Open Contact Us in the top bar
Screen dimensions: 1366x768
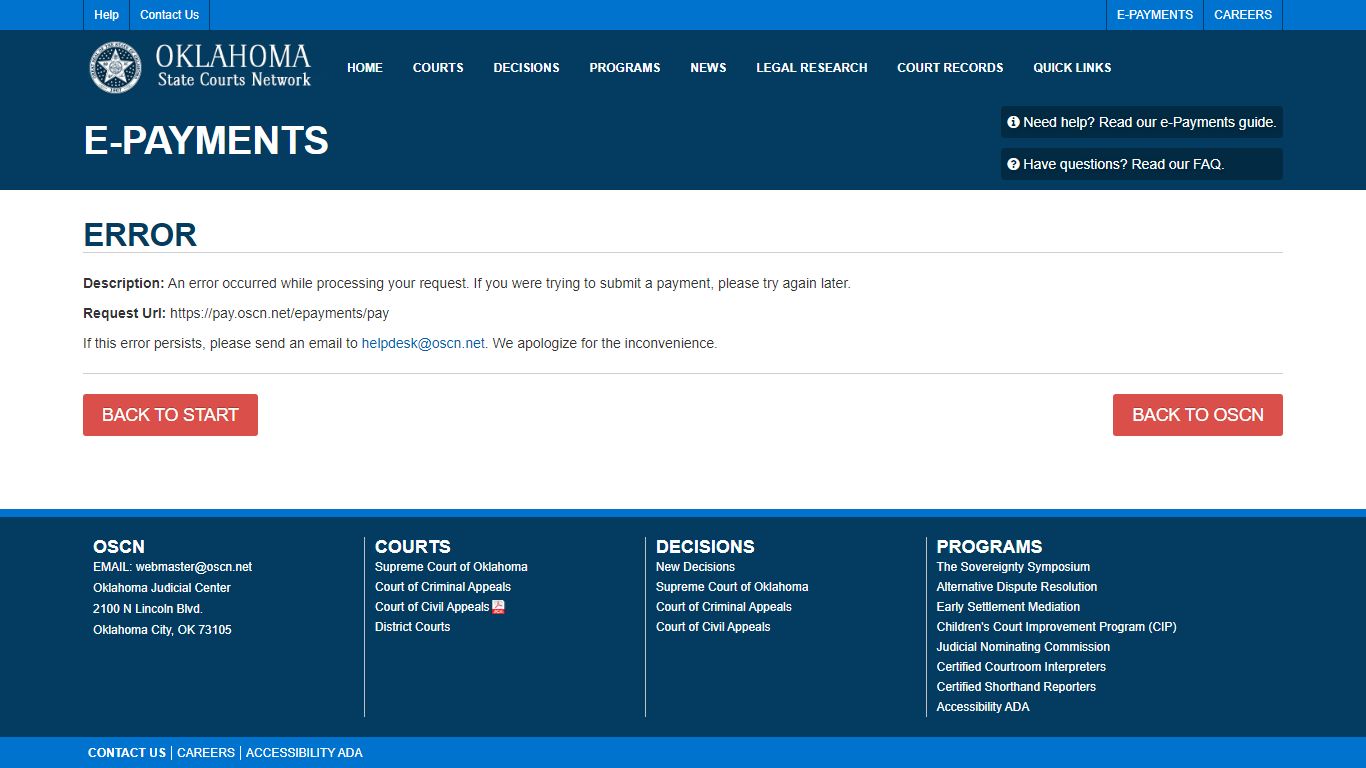(169, 15)
